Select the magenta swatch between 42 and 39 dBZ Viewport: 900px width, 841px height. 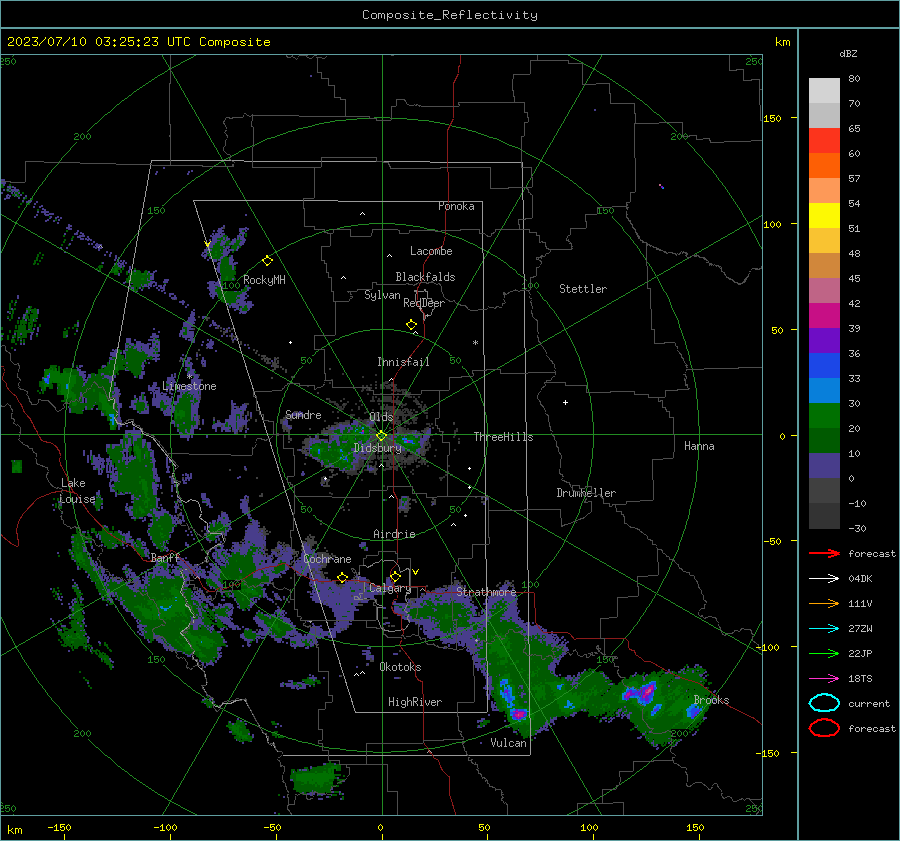coord(824,316)
